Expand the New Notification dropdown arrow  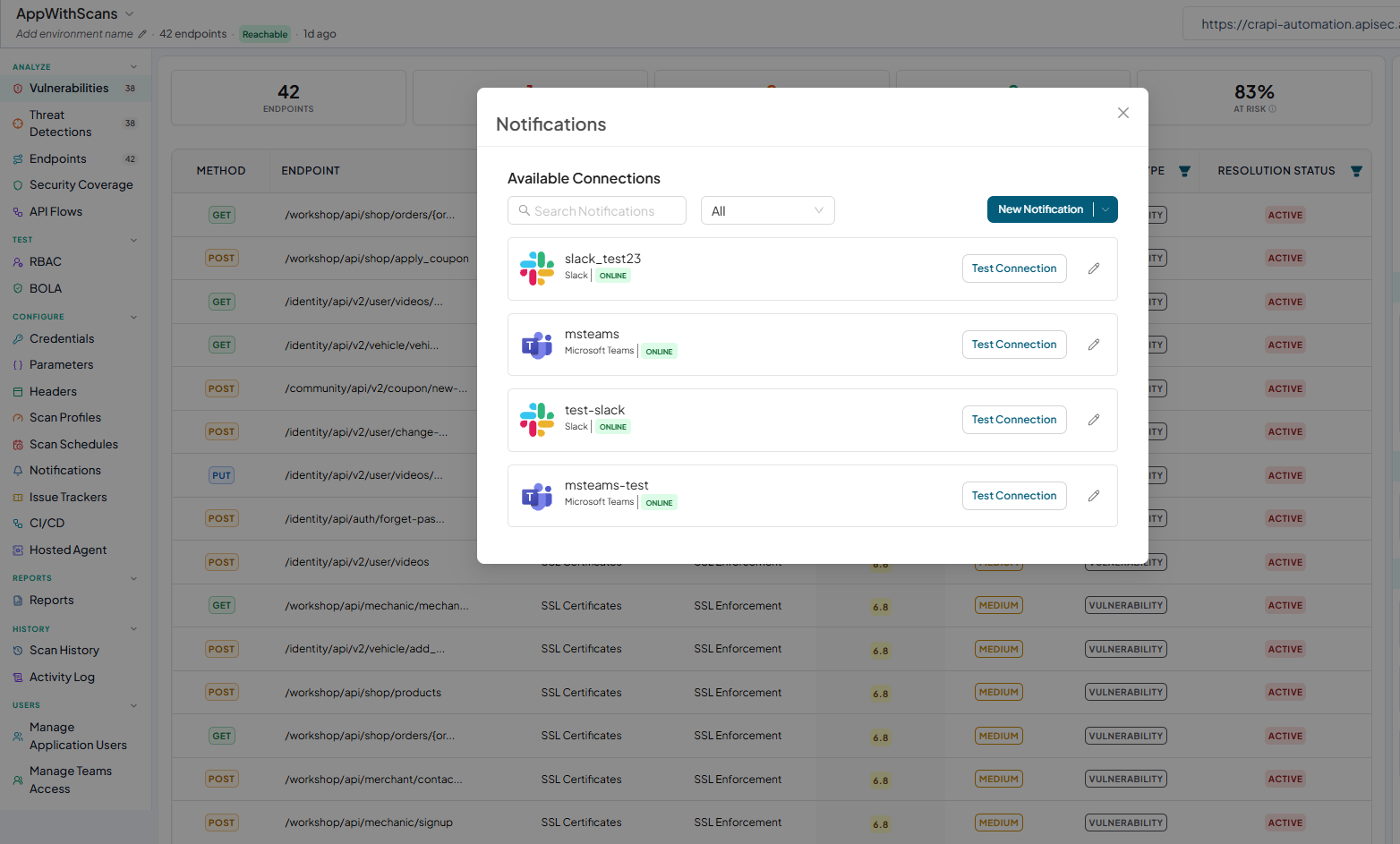click(x=1106, y=209)
